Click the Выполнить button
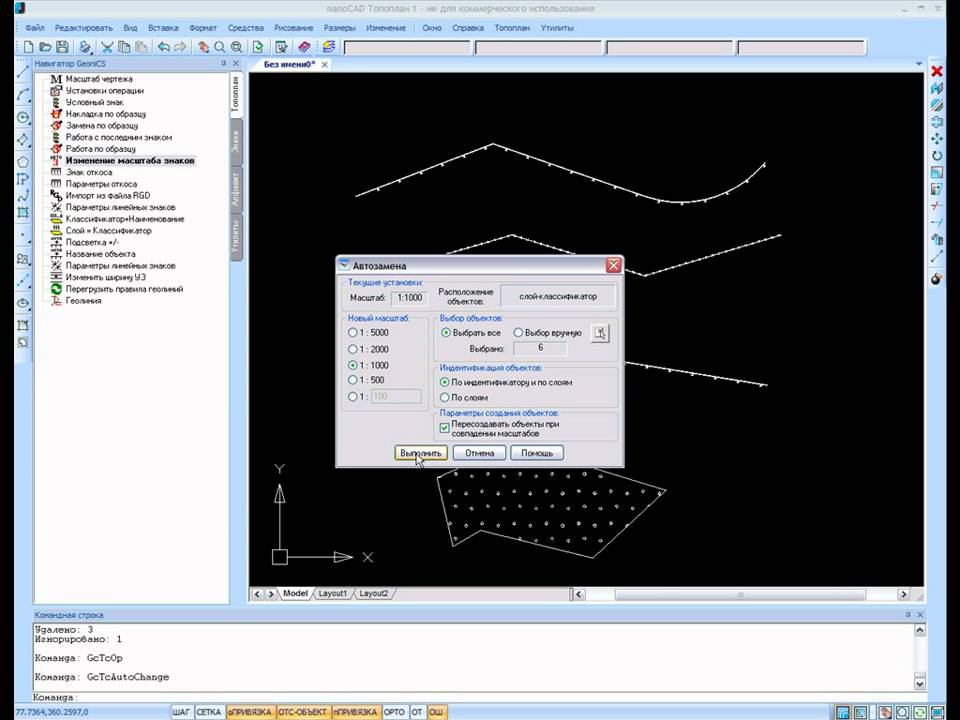 (x=421, y=453)
